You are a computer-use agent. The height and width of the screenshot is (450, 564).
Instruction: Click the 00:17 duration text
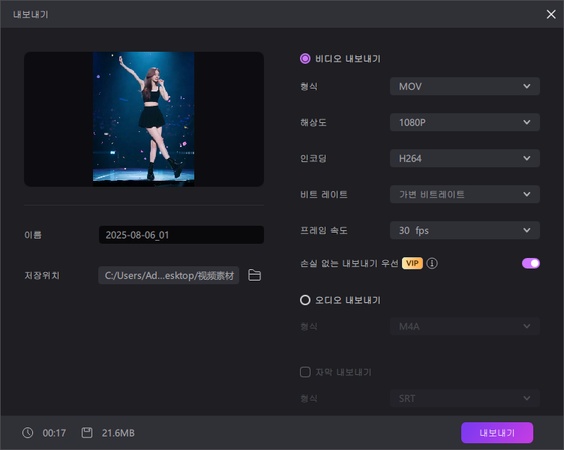click(54, 433)
